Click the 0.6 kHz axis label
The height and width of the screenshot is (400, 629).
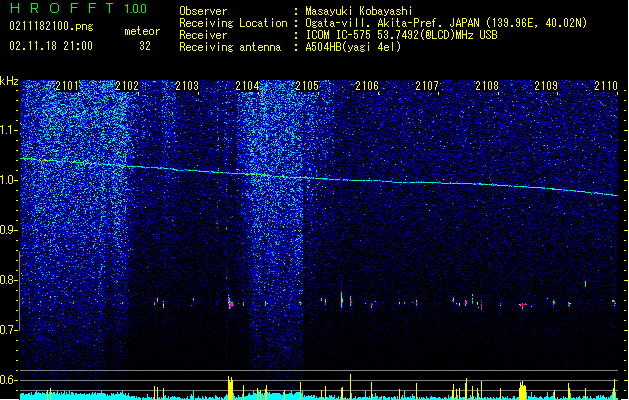[x=8, y=380]
